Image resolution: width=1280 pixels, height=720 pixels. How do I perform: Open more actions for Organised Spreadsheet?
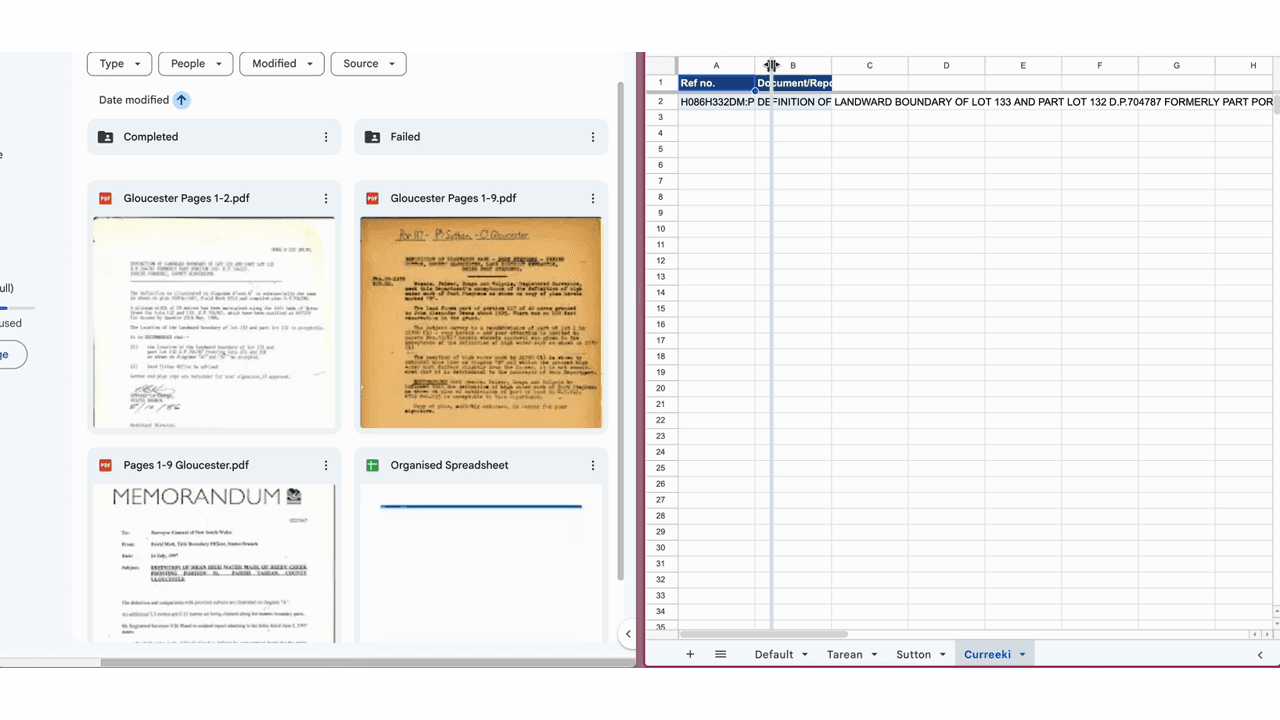pyautogui.click(x=593, y=465)
